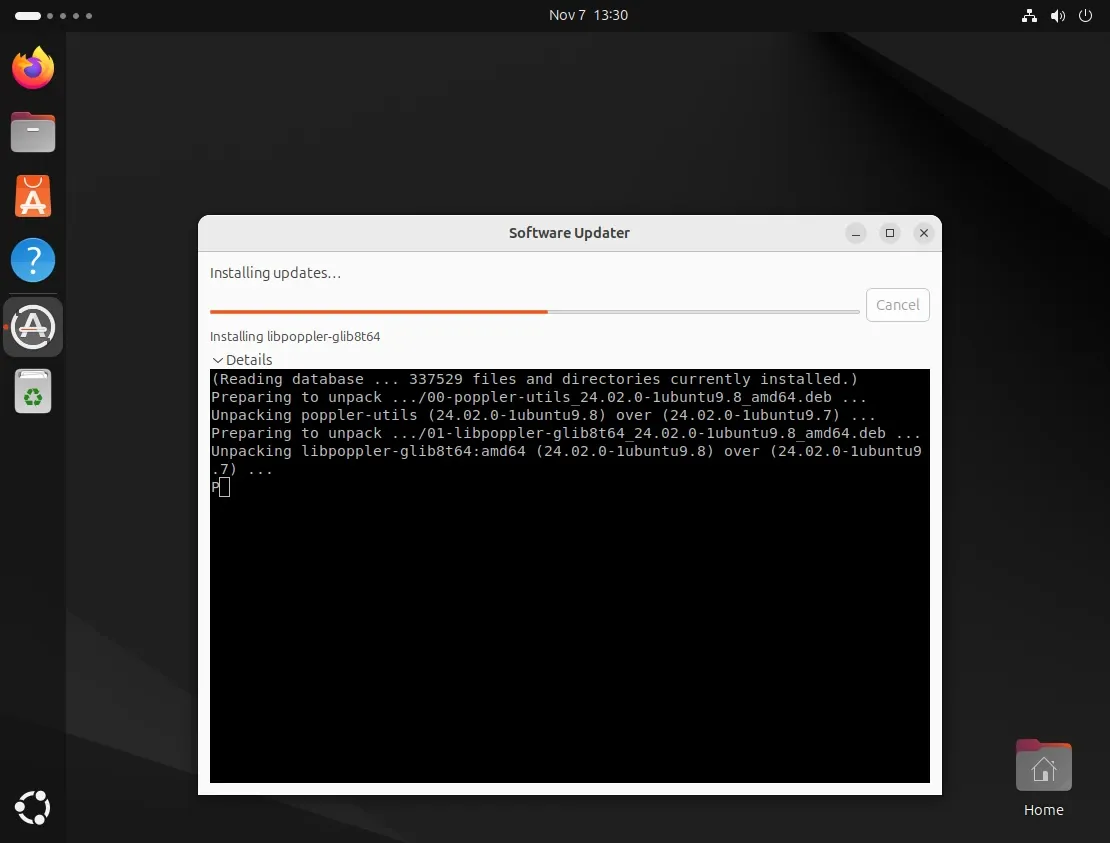
Task: Click Software Updater icon in dock
Action: [x=33, y=326]
